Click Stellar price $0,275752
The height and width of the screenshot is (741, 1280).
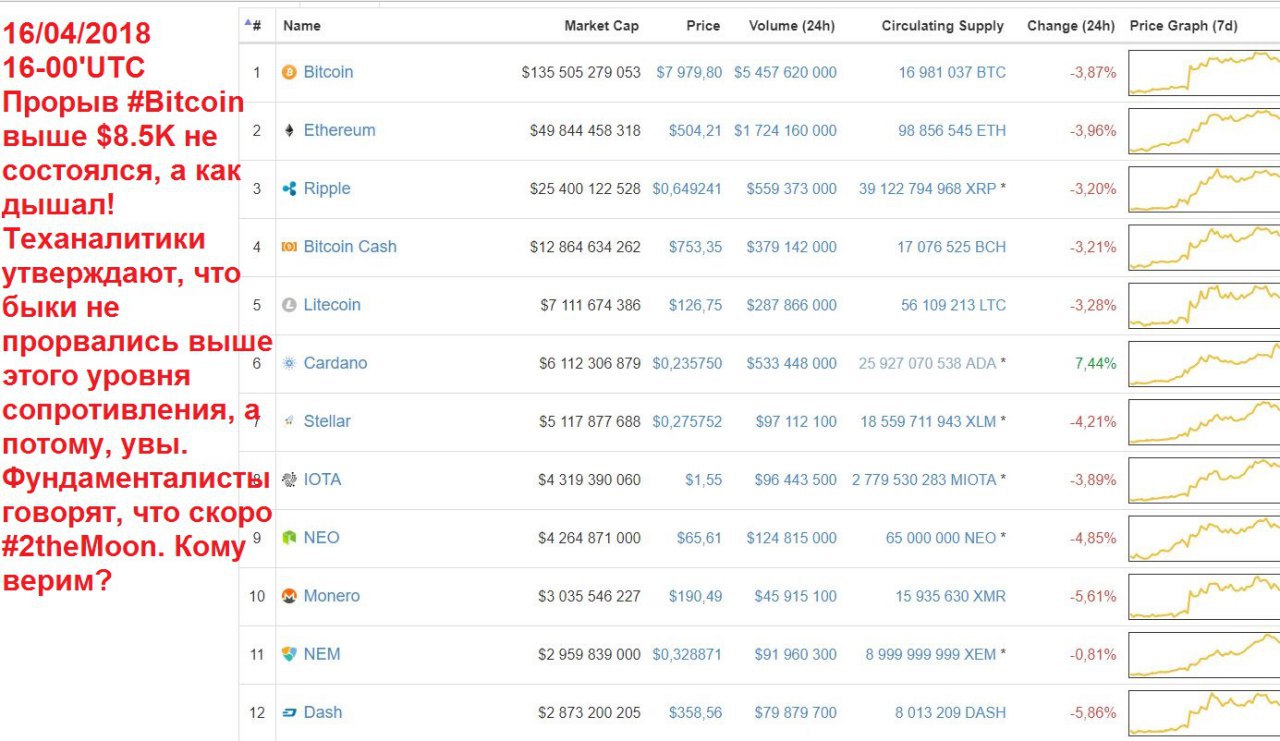pos(687,421)
